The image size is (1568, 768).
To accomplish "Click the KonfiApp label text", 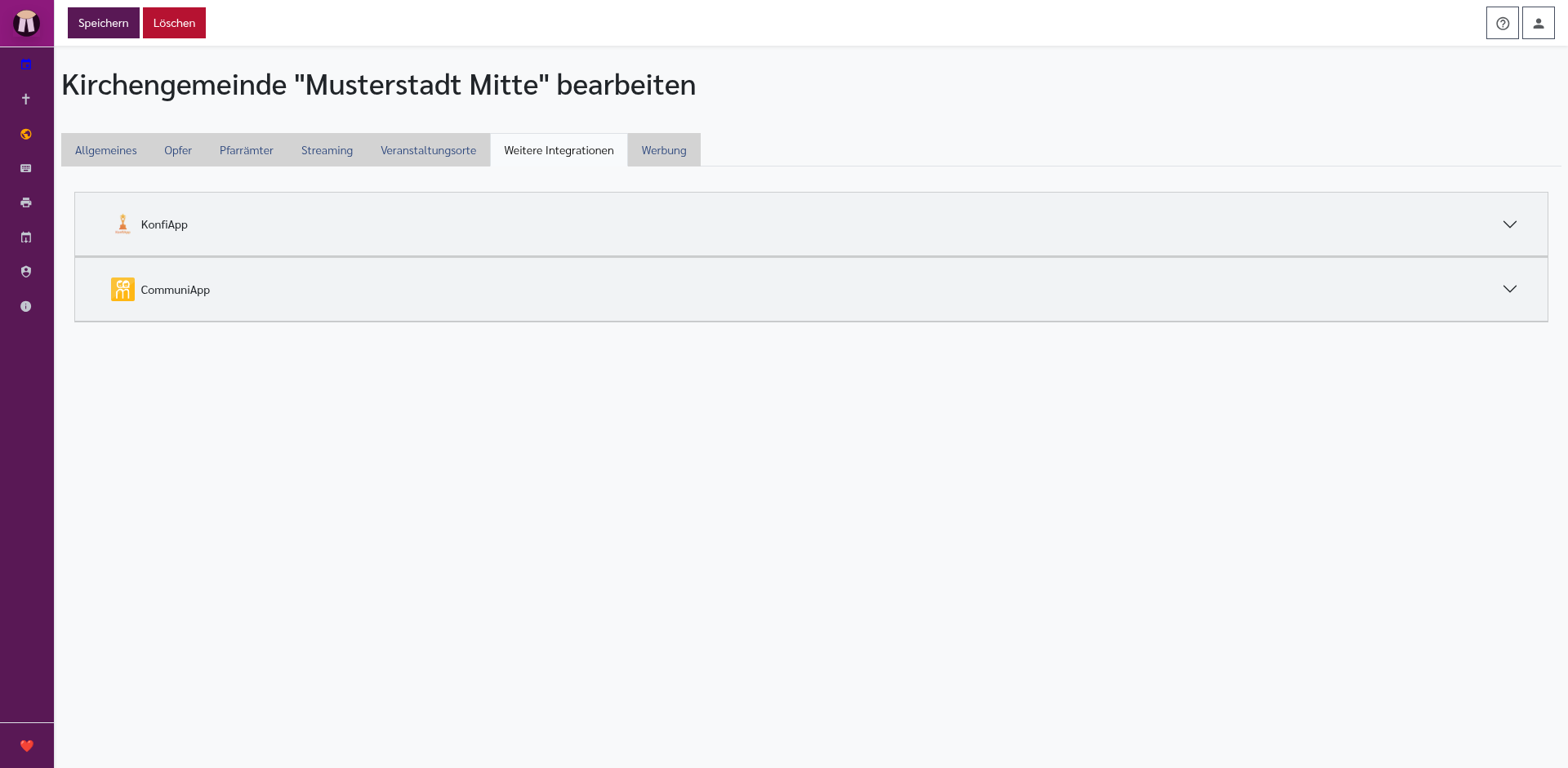I will [x=164, y=224].
